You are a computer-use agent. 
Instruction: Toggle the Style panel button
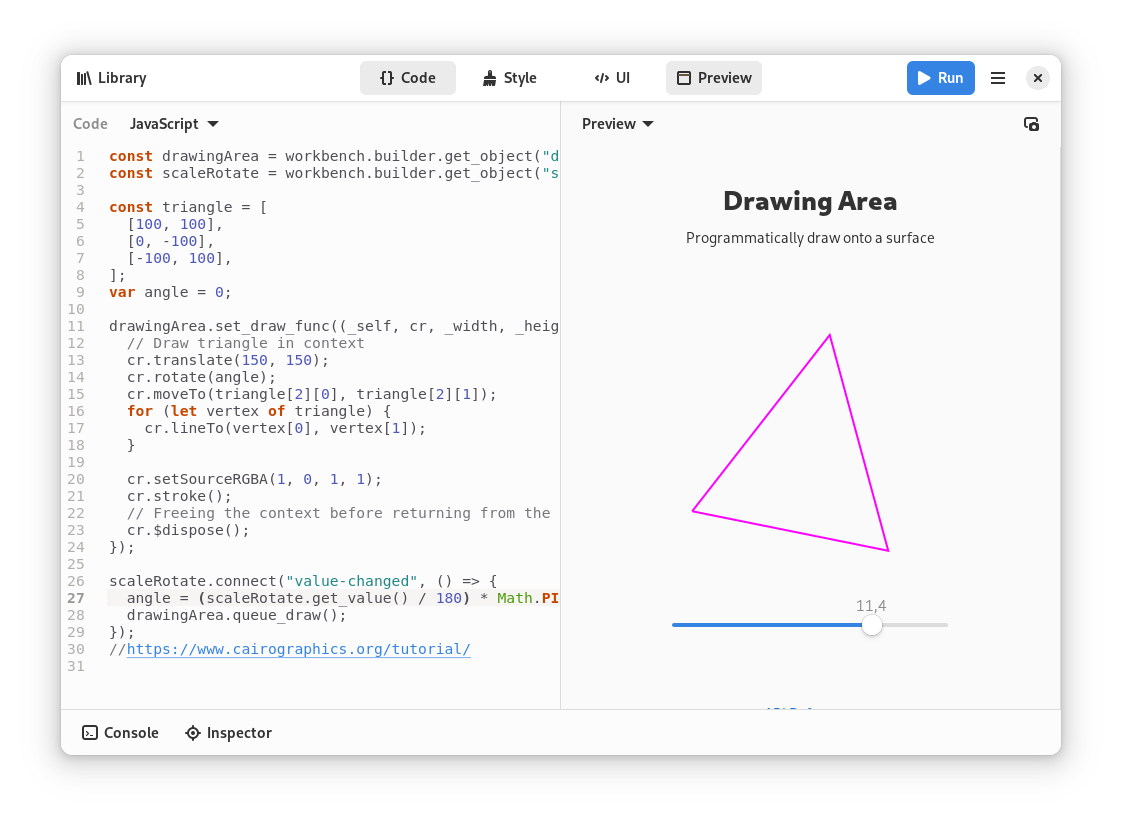tap(509, 78)
